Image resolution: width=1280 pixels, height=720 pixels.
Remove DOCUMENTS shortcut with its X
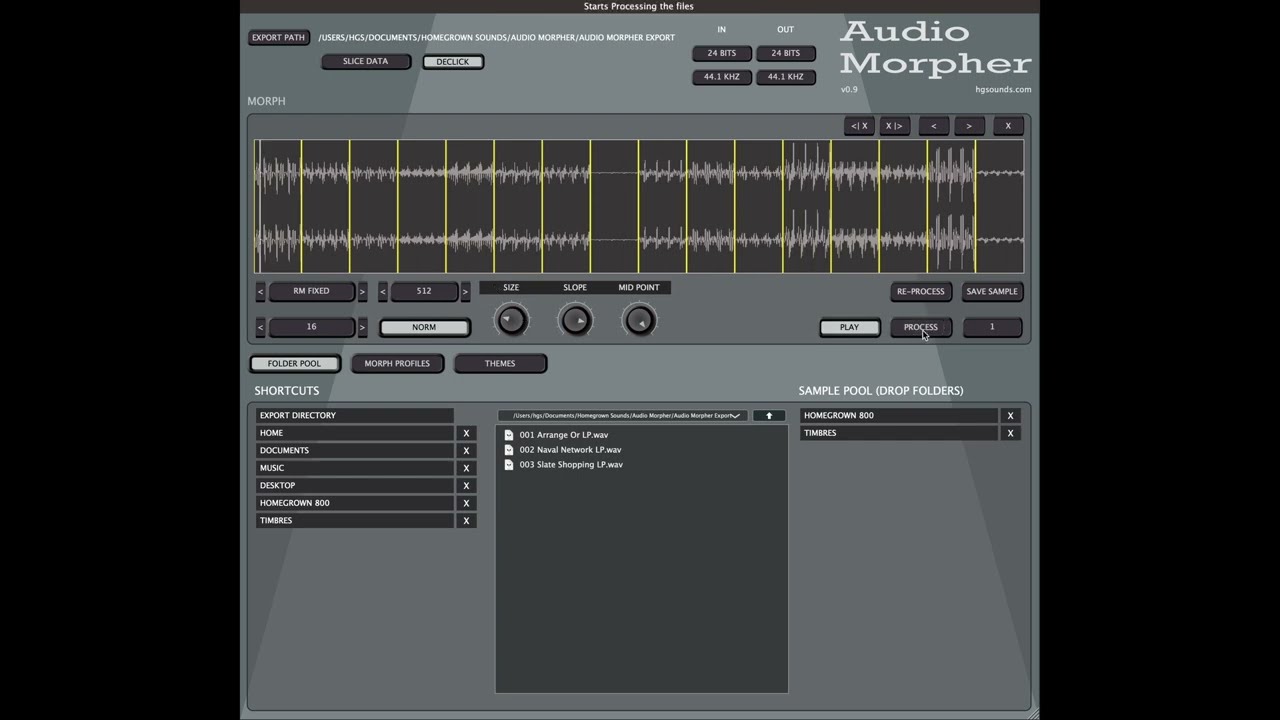click(466, 451)
